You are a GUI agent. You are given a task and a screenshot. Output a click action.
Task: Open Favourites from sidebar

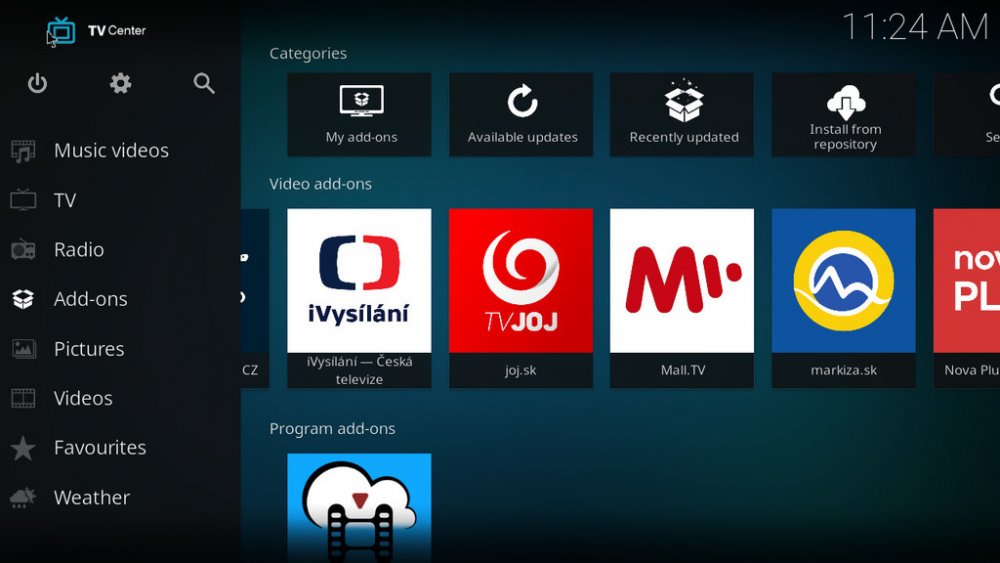coord(99,448)
